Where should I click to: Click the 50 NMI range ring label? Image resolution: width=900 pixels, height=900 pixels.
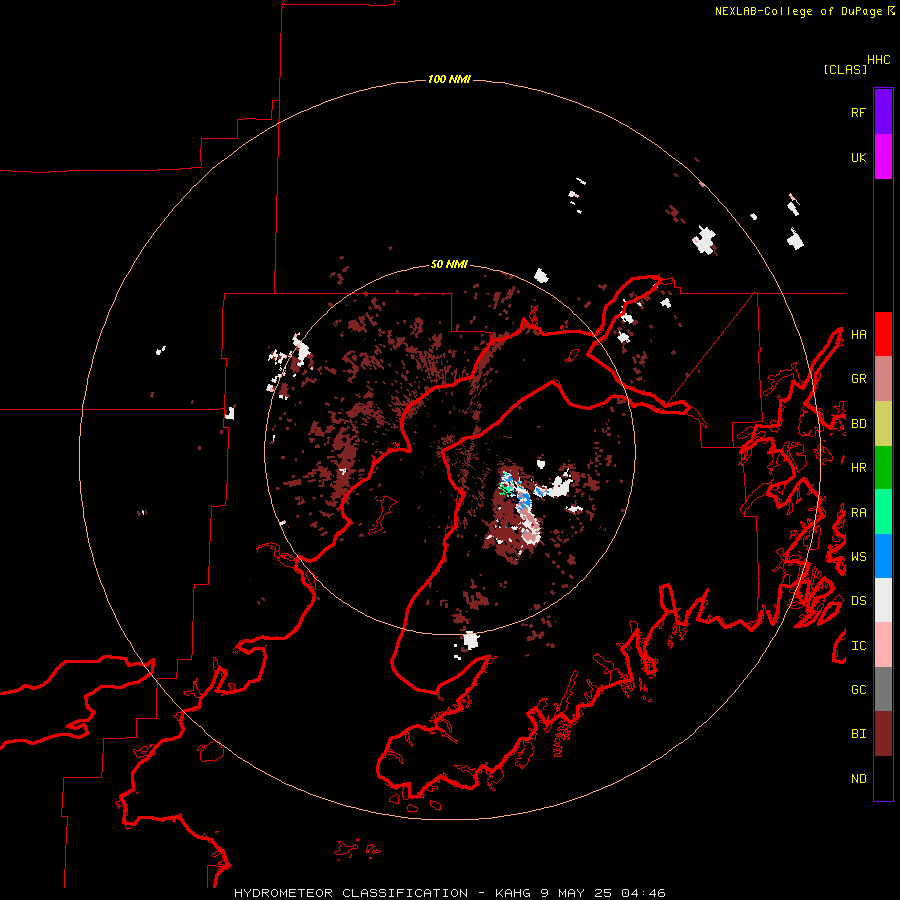click(x=449, y=265)
